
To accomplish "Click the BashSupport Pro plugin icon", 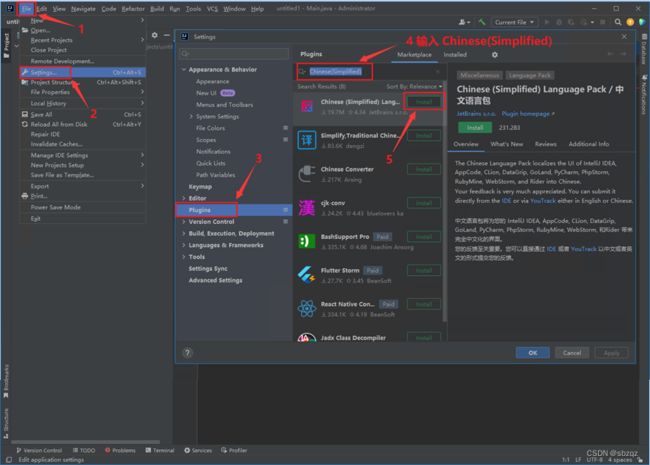I will [307, 241].
